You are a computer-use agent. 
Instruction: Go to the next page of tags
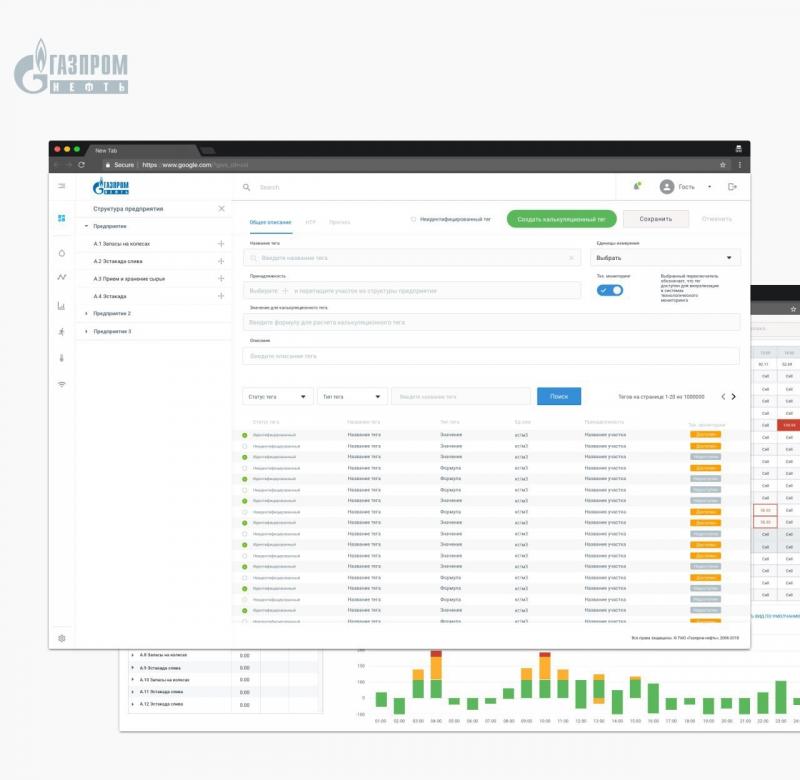click(734, 396)
